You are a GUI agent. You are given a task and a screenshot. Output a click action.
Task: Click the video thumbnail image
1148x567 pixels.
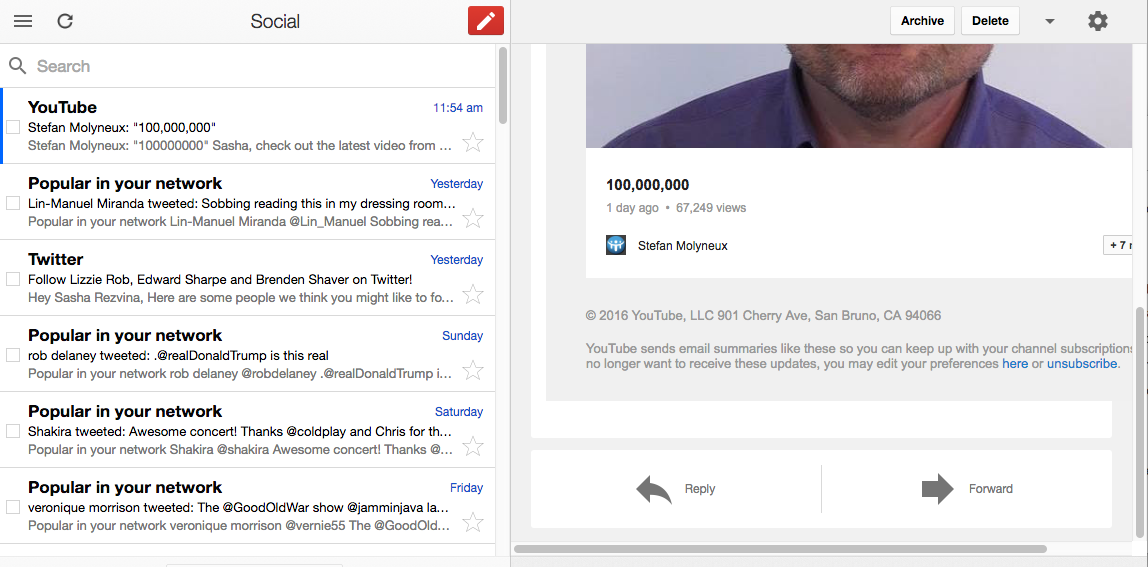click(x=859, y=95)
